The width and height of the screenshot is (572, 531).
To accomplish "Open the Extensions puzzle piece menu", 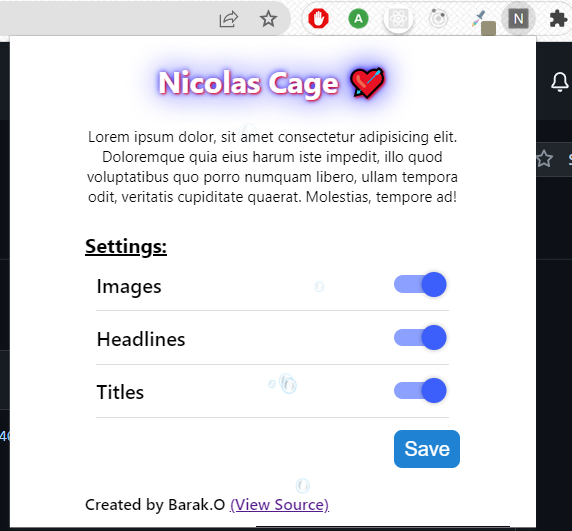I will pos(558,18).
